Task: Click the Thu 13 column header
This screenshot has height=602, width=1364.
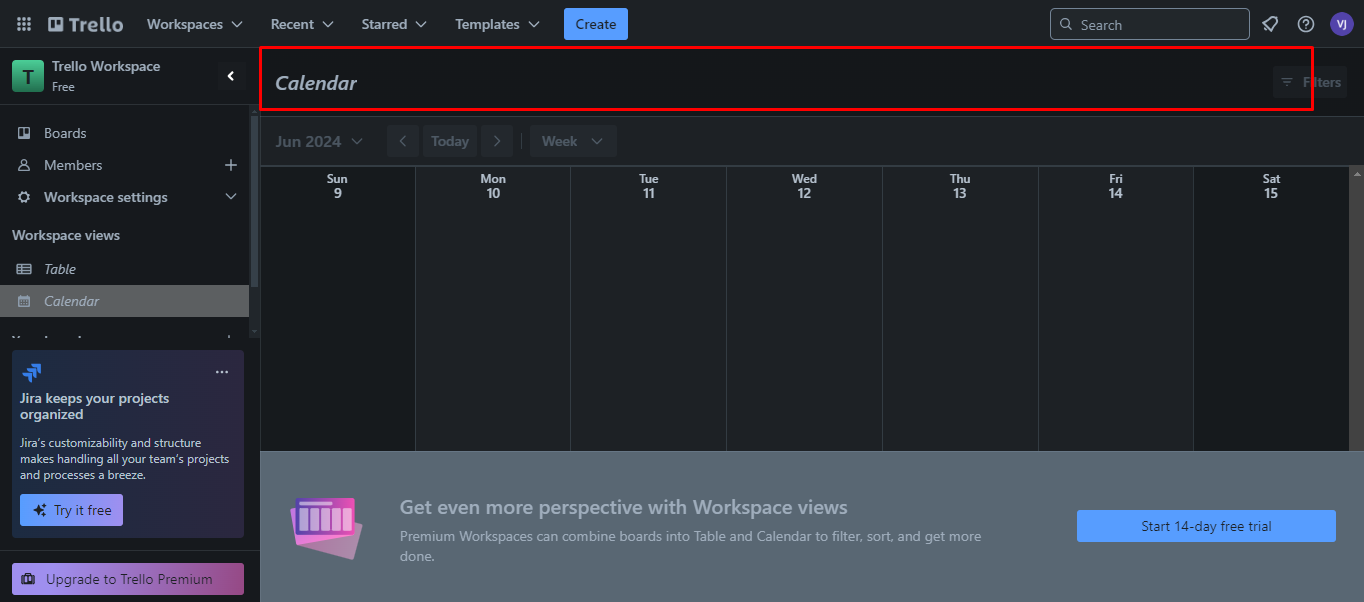Action: click(960, 186)
